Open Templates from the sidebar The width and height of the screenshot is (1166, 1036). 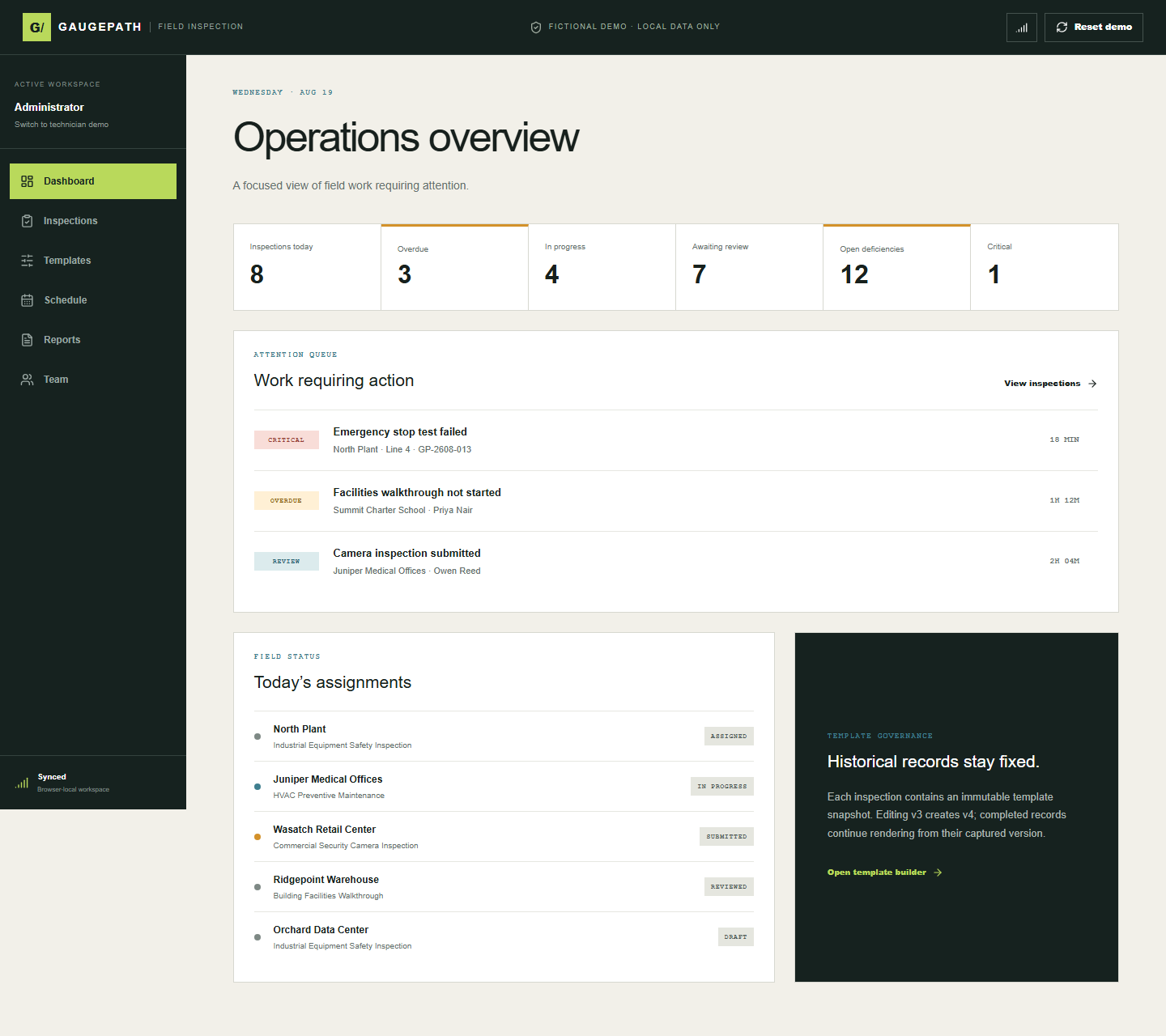coord(93,261)
